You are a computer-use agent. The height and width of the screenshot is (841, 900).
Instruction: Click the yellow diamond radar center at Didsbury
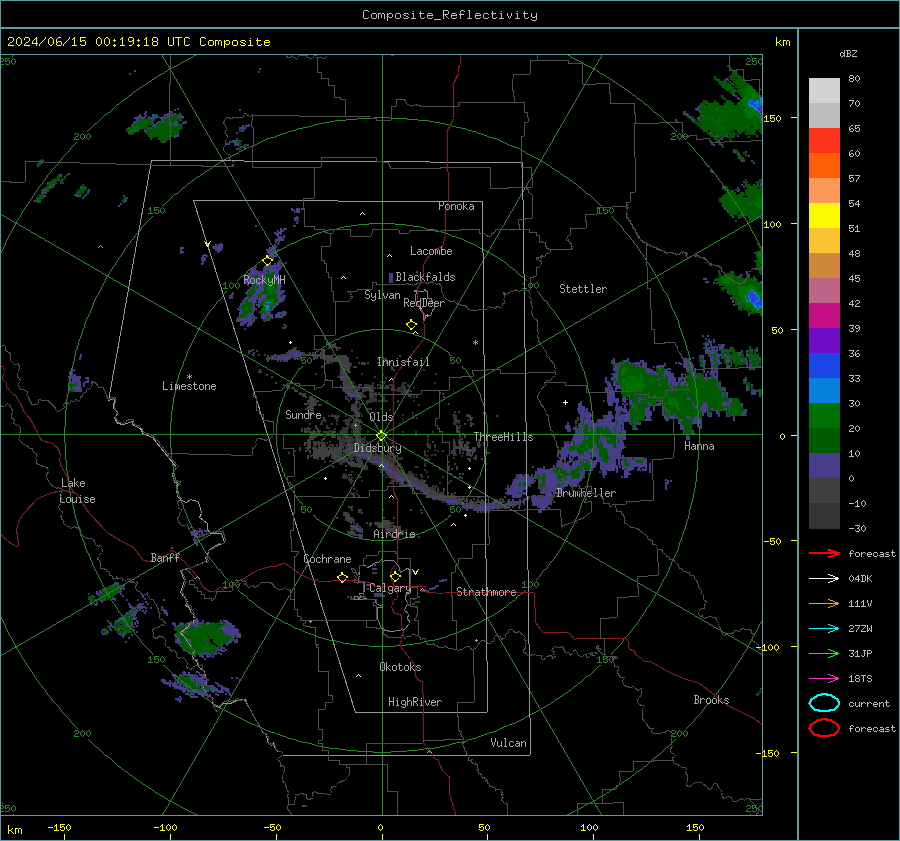pyautogui.click(x=381, y=436)
